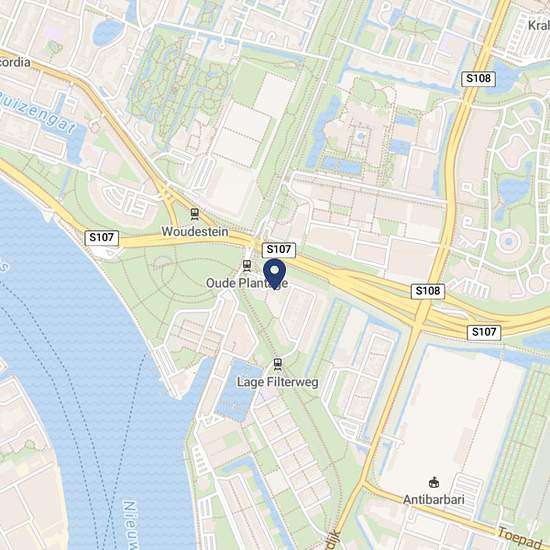The image size is (550, 550).
Task: Select the Woudestein tram stop icon
Action: (195, 214)
